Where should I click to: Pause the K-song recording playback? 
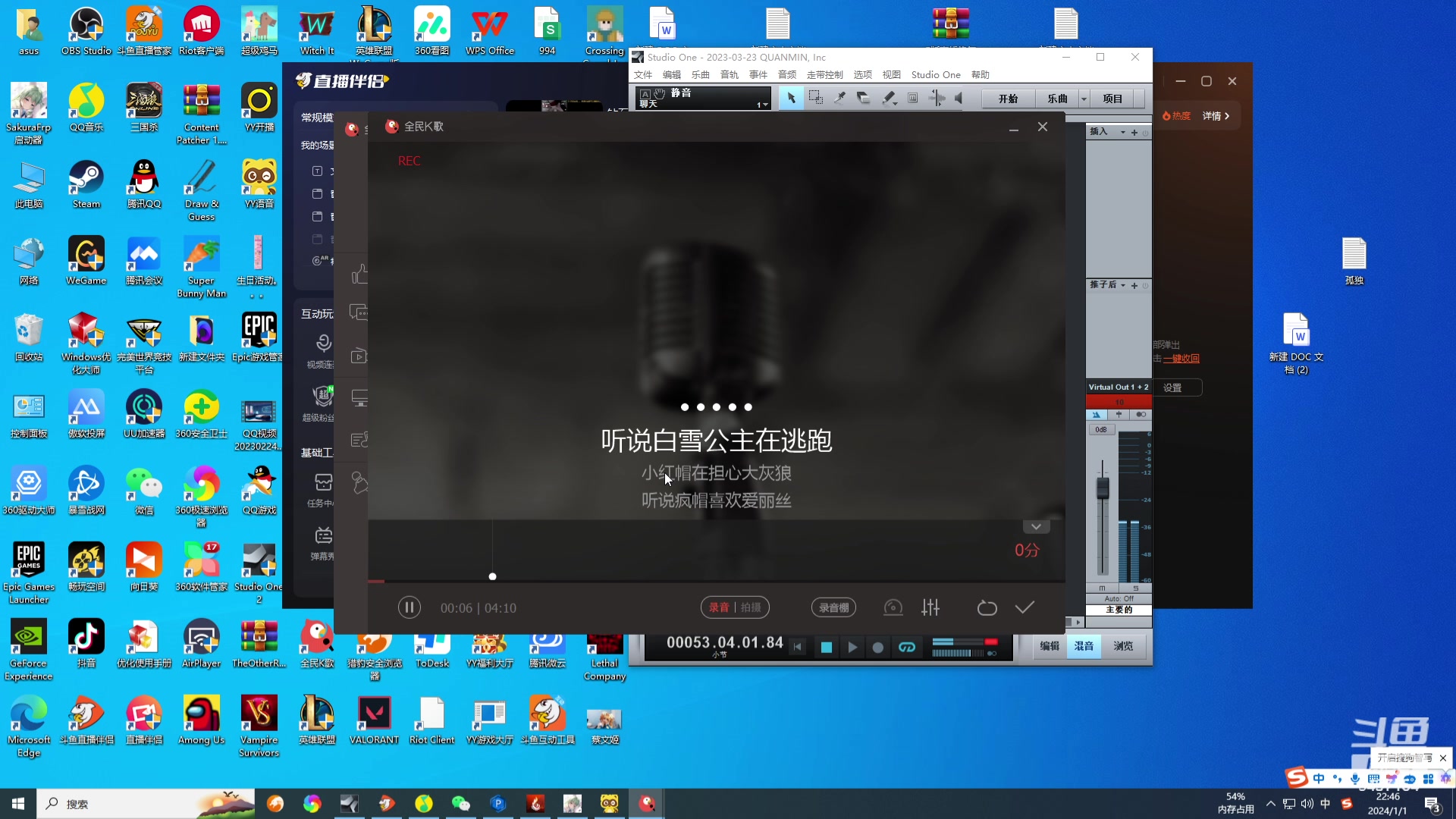[409, 607]
